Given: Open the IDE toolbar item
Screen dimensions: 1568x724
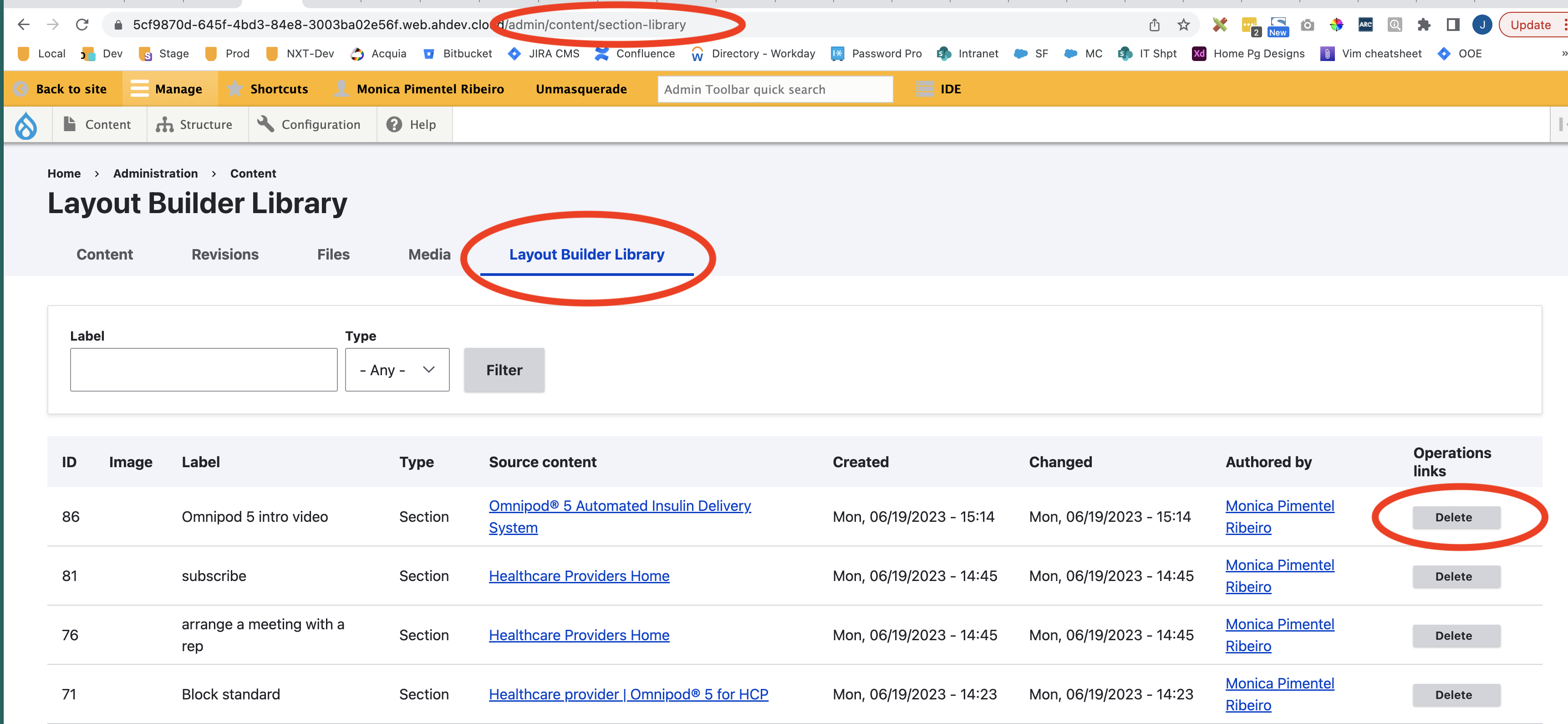Looking at the screenshot, I should coord(939,89).
